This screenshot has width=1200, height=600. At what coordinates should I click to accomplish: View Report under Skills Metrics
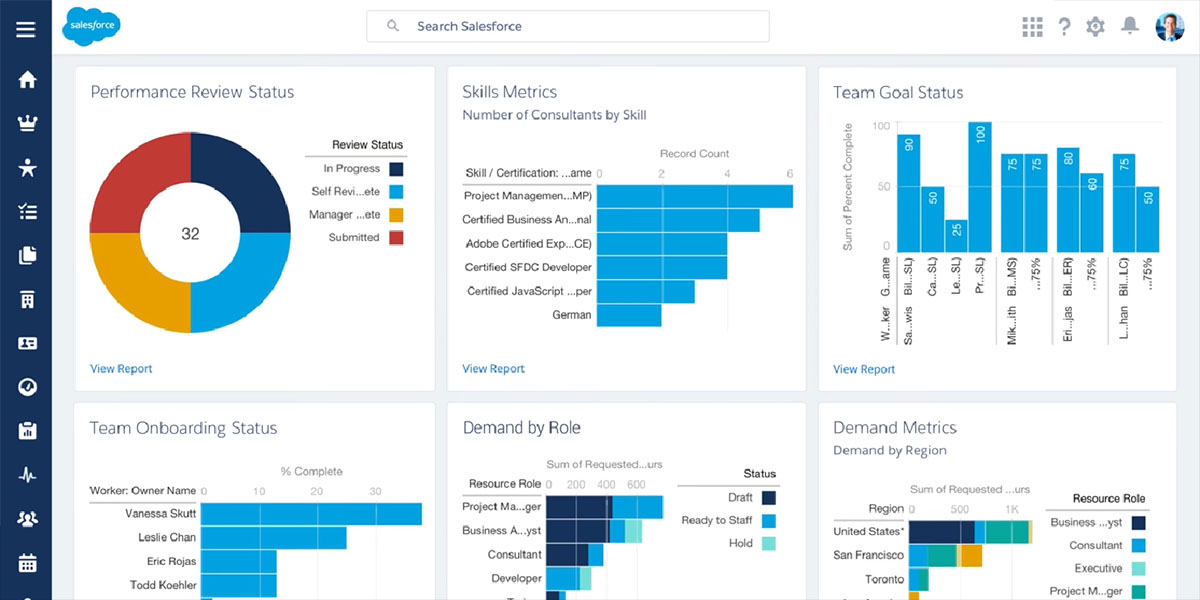point(493,369)
